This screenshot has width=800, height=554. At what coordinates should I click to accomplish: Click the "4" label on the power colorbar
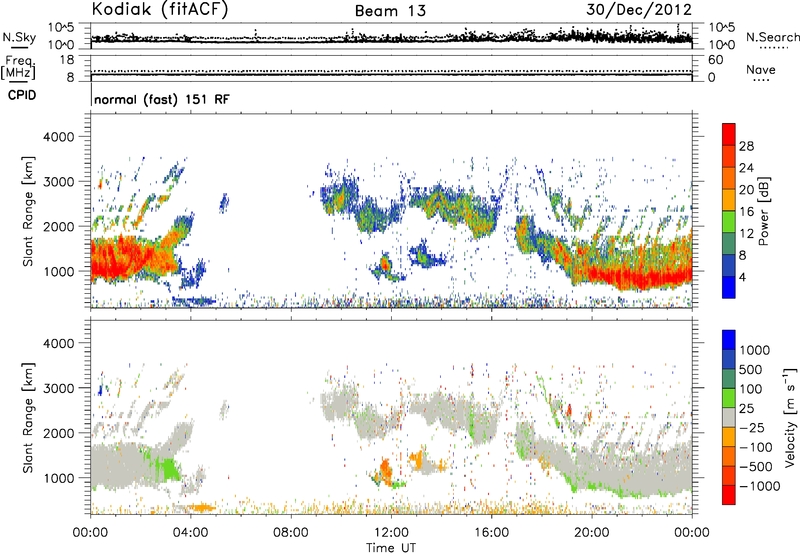tap(742, 278)
